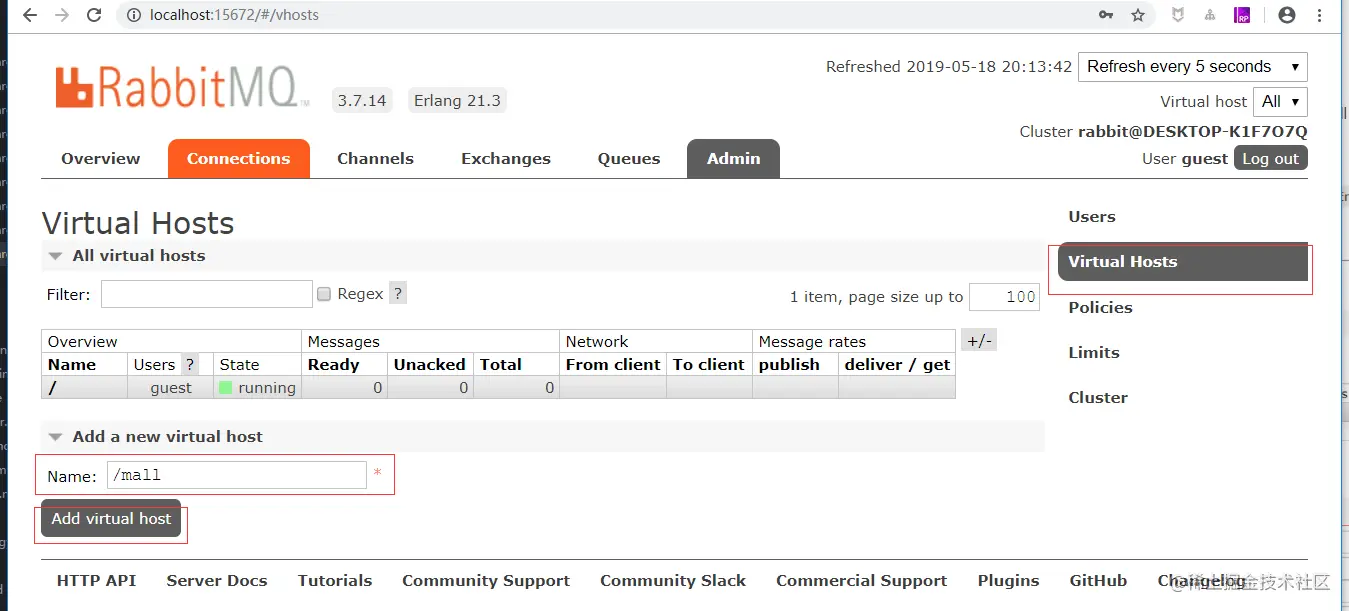Toggle the Regex checkbox

(x=324, y=294)
